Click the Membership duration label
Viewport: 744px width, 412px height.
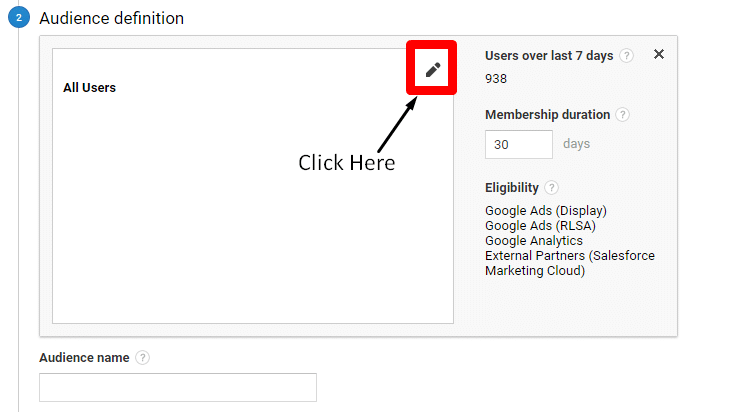(547, 115)
